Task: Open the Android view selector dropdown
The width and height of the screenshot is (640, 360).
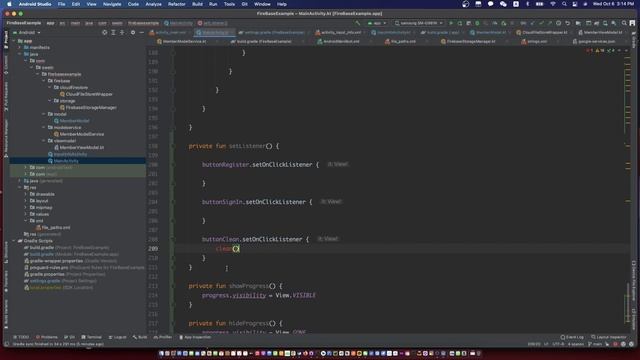Action: 27,32
